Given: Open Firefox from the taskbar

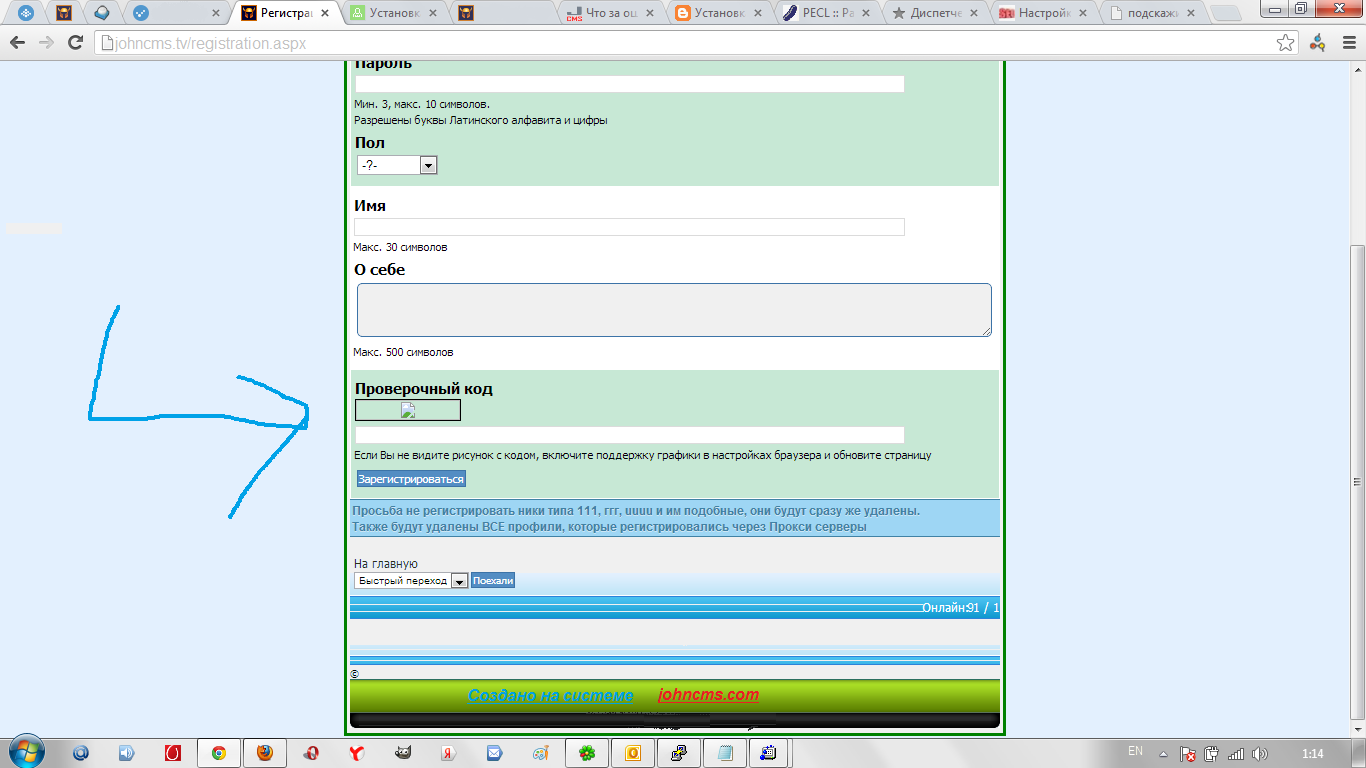Looking at the screenshot, I should [264, 753].
